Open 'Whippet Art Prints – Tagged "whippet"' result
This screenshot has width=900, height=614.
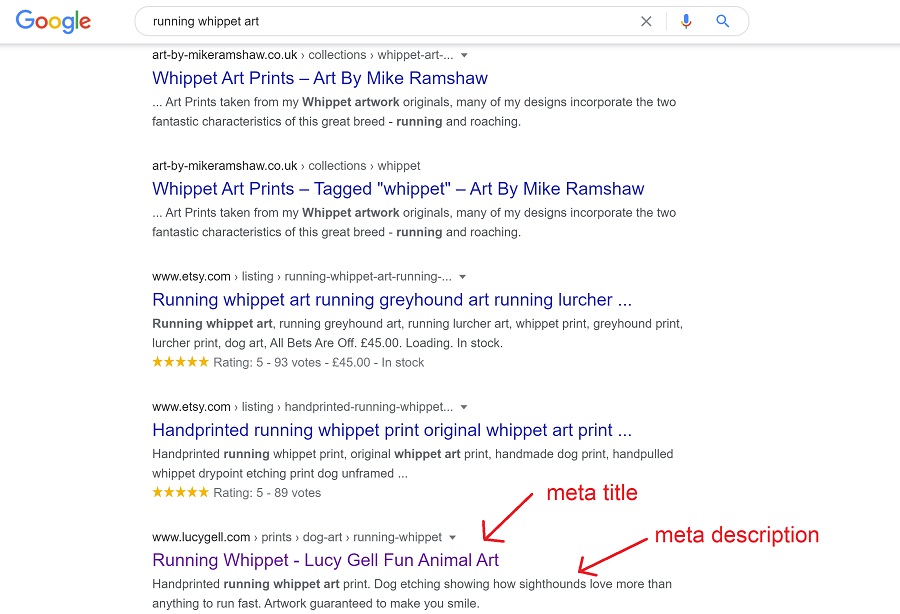(398, 189)
